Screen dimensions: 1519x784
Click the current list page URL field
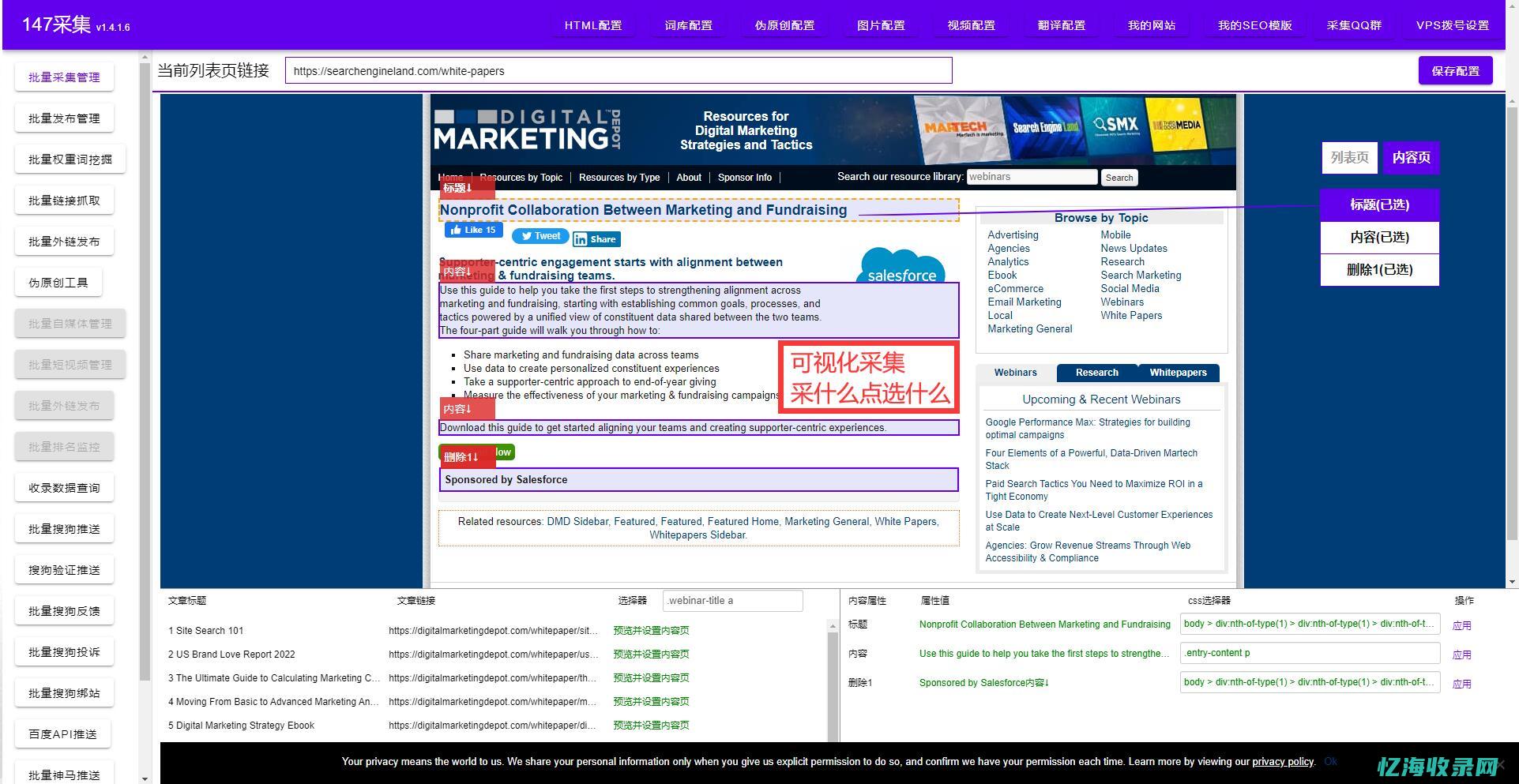point(618,71)
